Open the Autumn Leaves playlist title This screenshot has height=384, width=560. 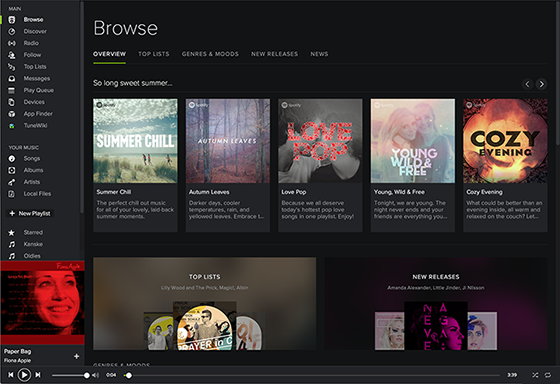pyautogui.click(x=209, y=192)
